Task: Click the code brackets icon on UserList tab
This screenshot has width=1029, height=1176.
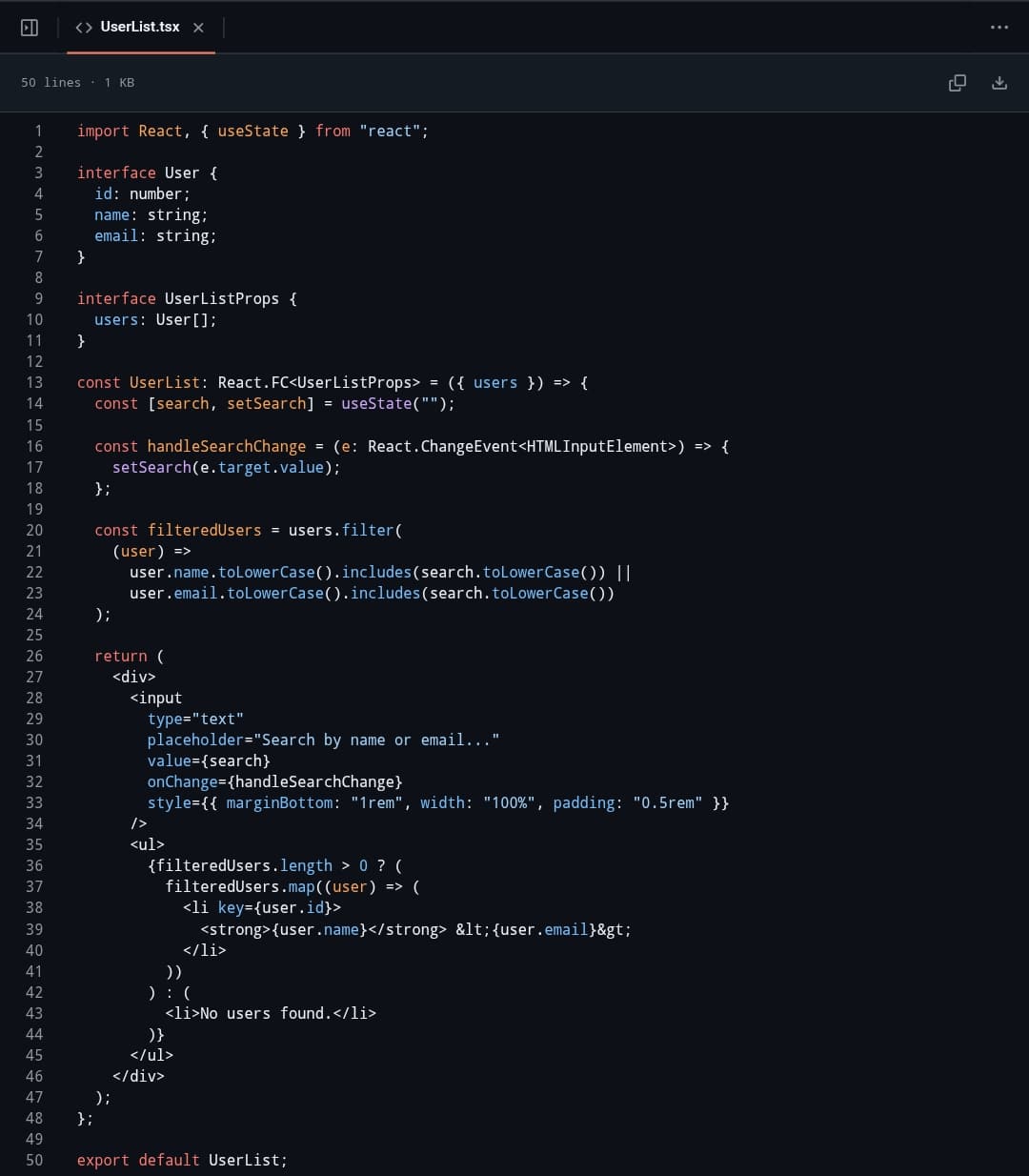Action: (84, 28)
